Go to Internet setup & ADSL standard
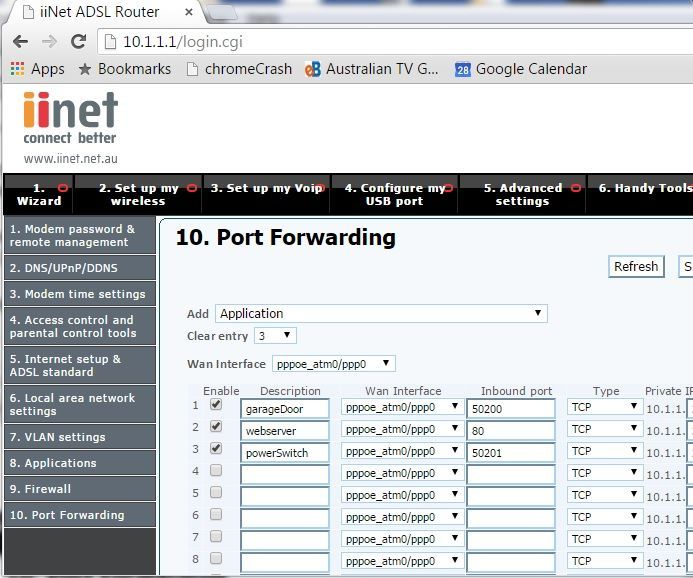Screen dimensions: 693x578 click(x=80, y=365)
